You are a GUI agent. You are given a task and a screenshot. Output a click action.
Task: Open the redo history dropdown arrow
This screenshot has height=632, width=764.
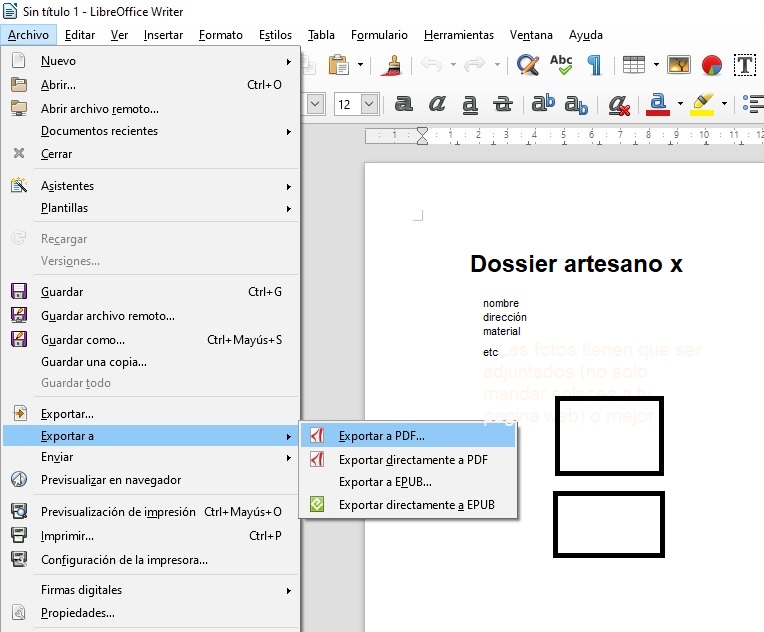(497, 64)
